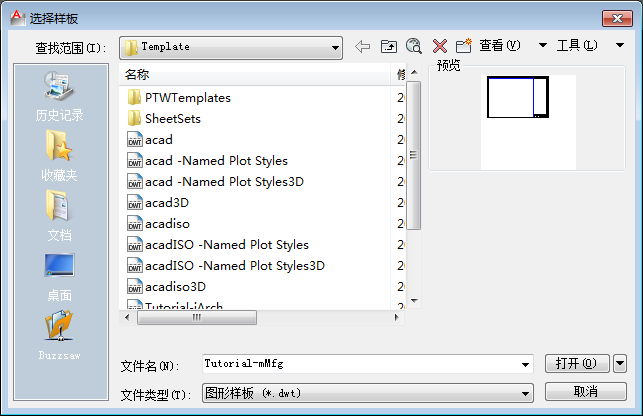Screen dimensions: 643x416
Task: Open the dropdown arrow beside 打开
Action: point(620,363)
